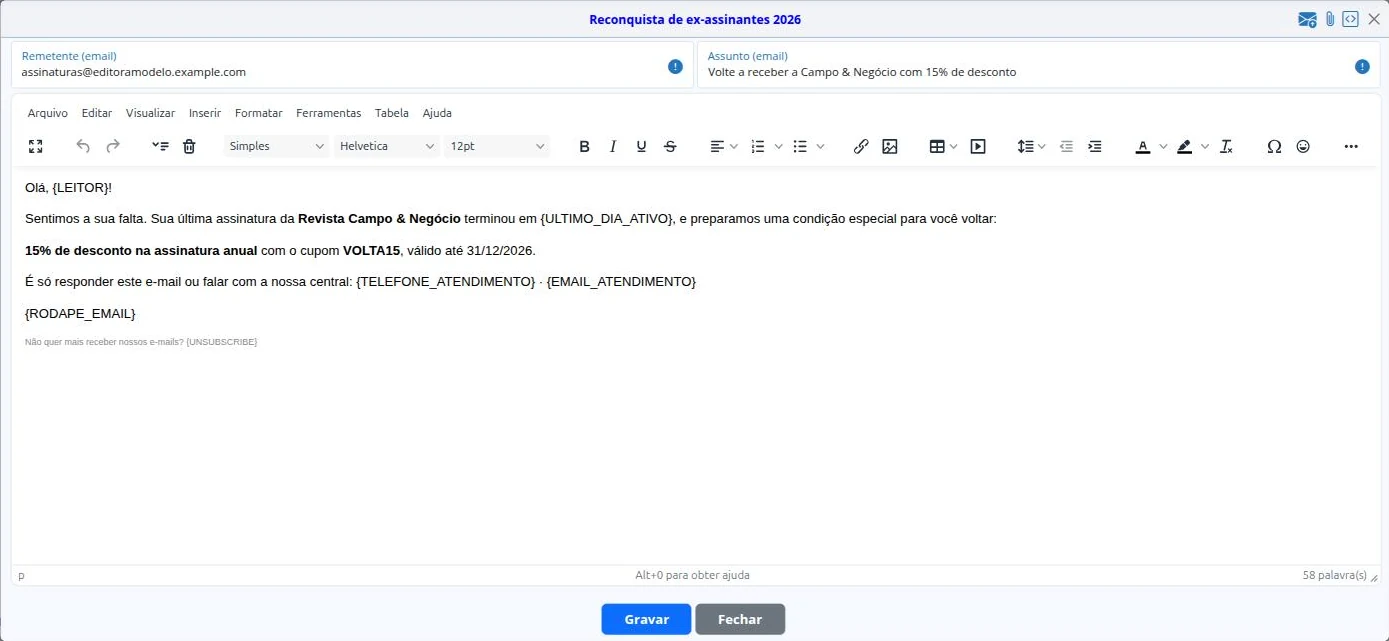Screen dimensions: 1389x641
Task: Click the Redo arrow
Action: (113, 146)
